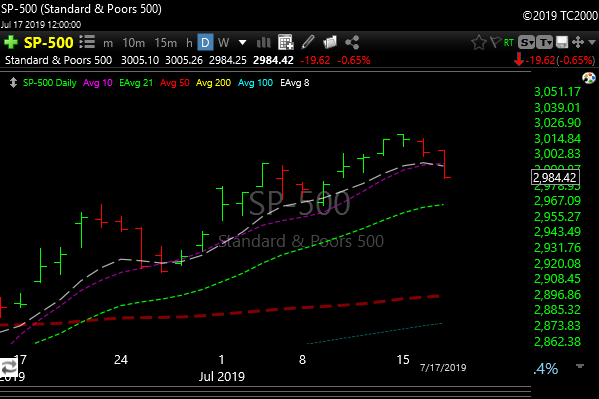Click the EAvg 8 indicator label
This screenshot has height=399, width=599.
(x=295, y=83)
